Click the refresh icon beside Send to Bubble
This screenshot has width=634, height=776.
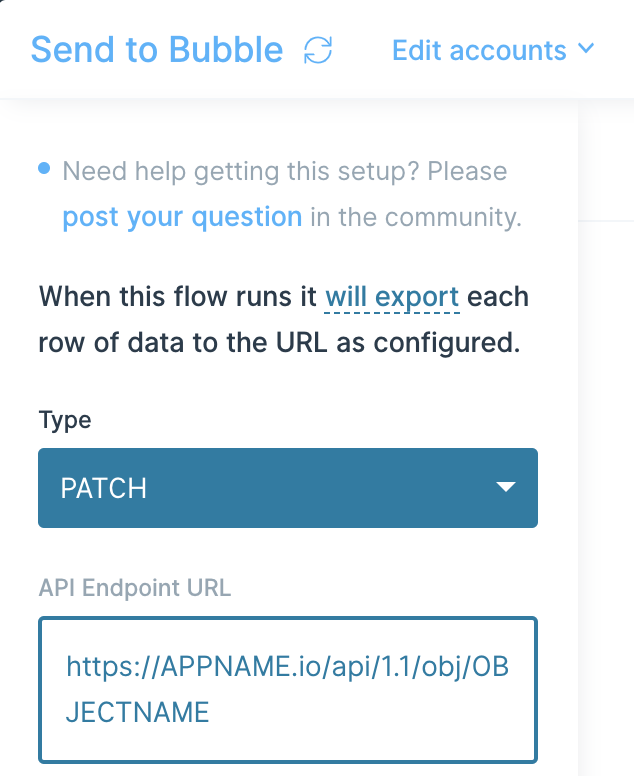click(x=318, y=50)
